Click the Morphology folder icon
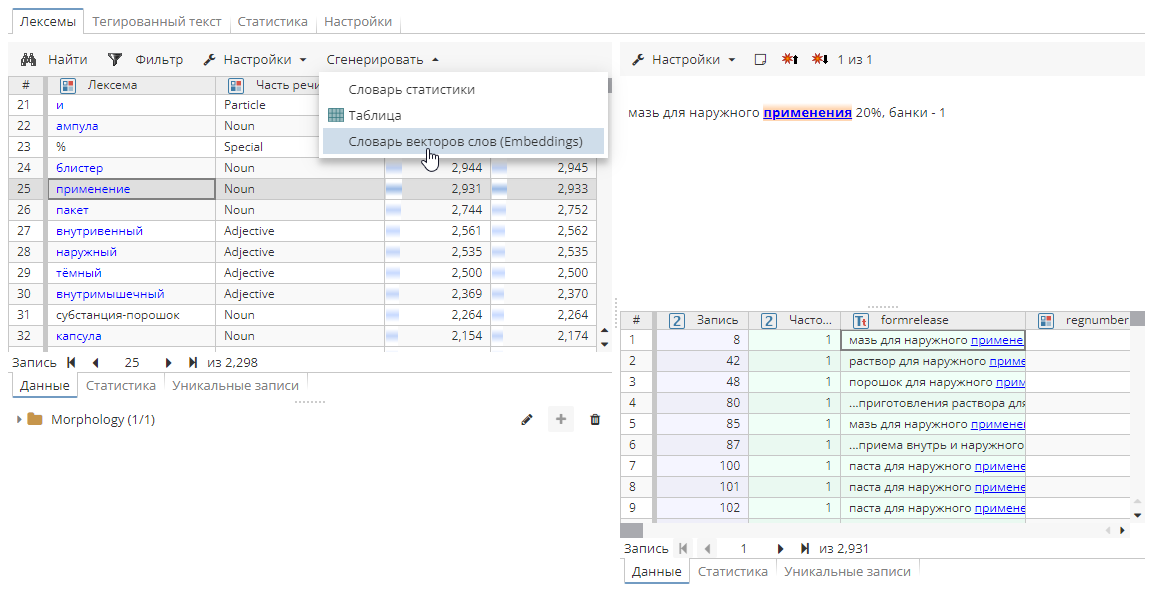This screenshot has height=592, width=1153. 35,419
